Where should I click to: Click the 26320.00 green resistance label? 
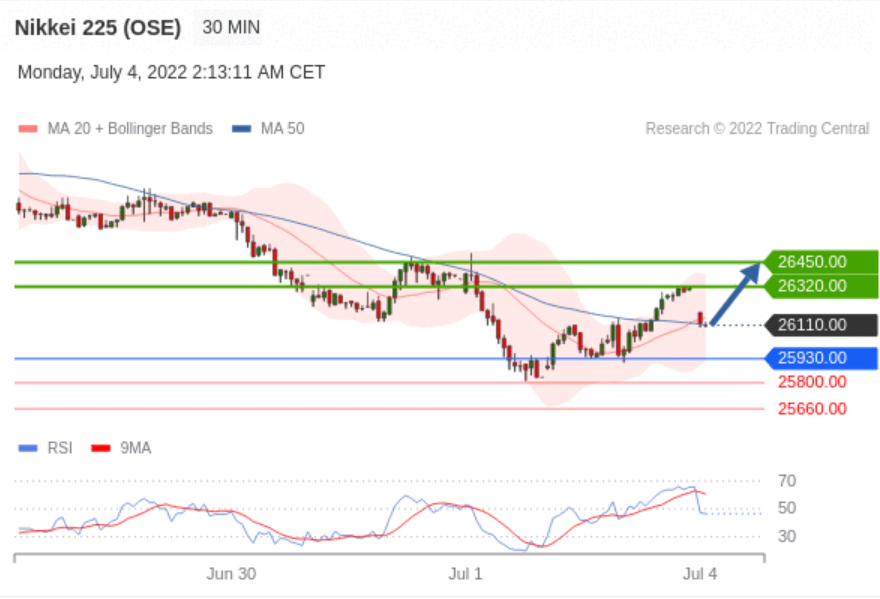[x=822, y=286]
